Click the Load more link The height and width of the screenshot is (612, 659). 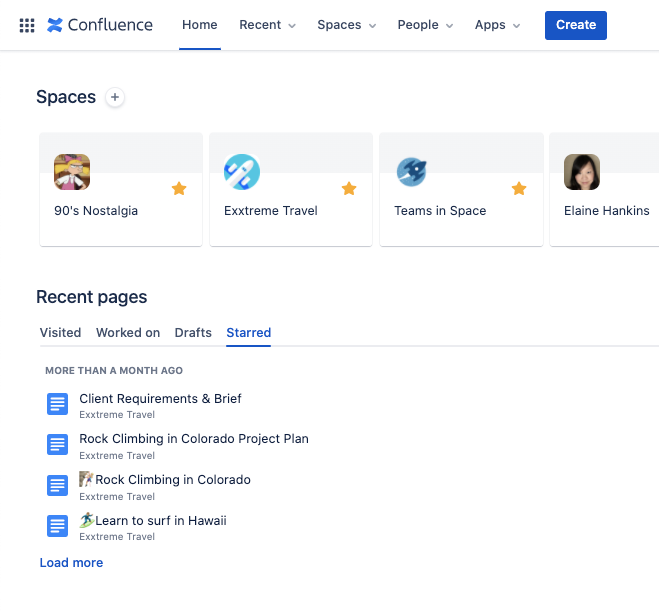pyautogui.click(x=71, y=562)
